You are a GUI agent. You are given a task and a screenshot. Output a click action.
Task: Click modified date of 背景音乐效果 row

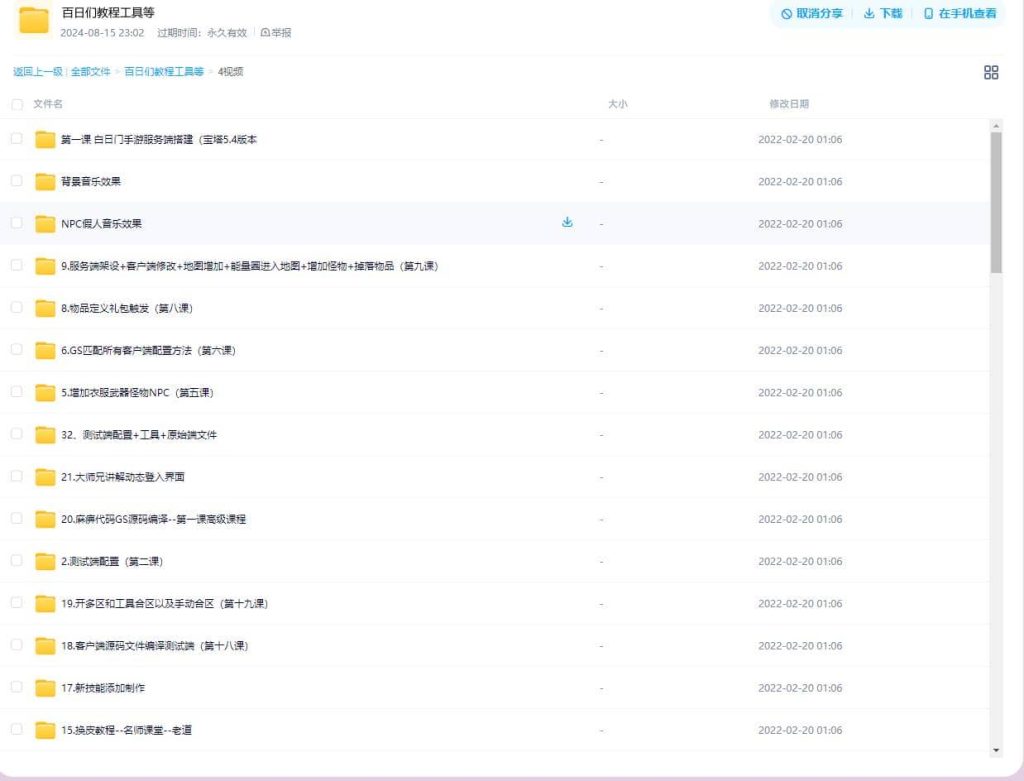pos(800,182)
